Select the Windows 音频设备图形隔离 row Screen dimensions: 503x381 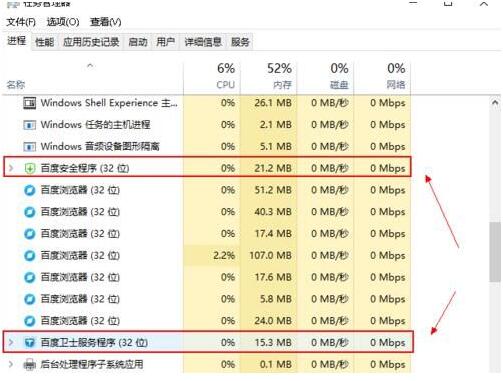[x=207, y=147]
